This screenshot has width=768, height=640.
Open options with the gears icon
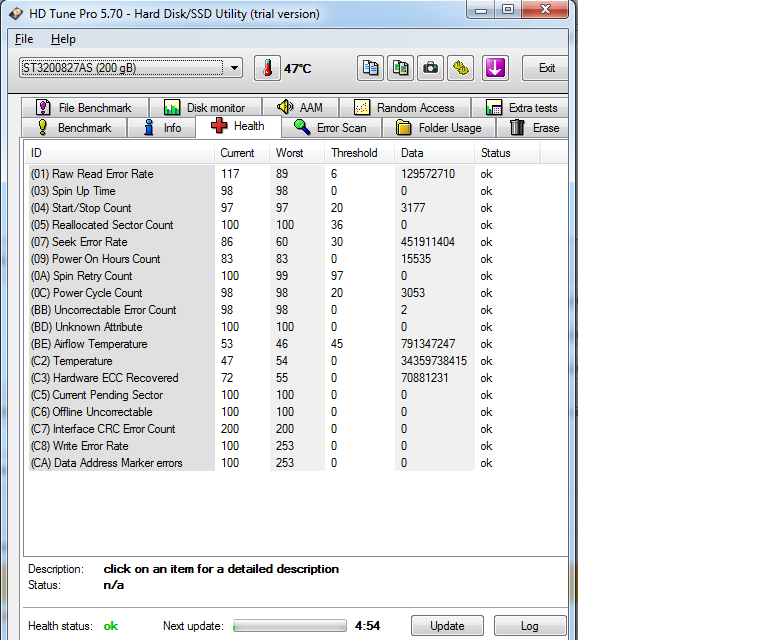(461, 68)
